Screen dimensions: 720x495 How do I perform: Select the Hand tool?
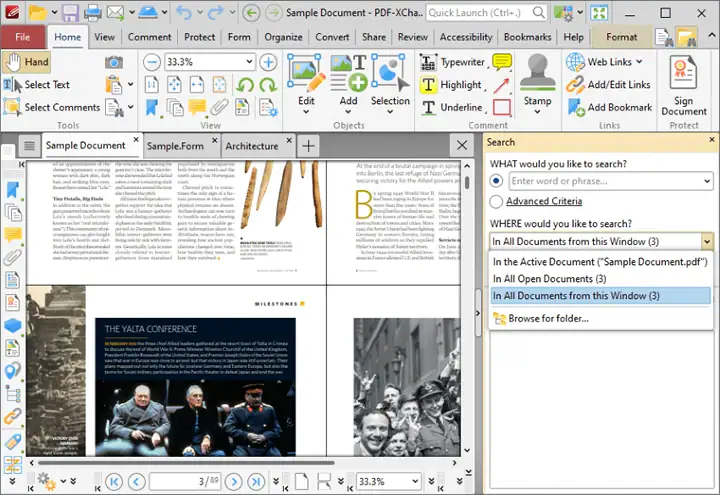27,62
